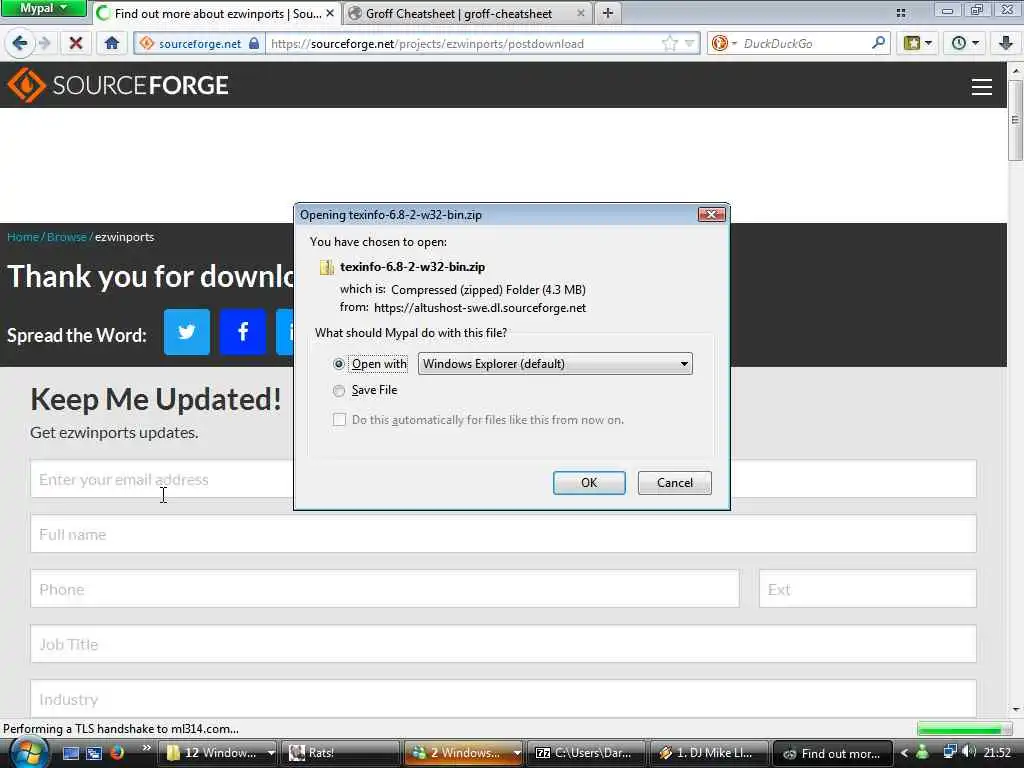Open the bookmarks menu button
This screenshot has height=768, width=1024.
[x=917, y=44]
